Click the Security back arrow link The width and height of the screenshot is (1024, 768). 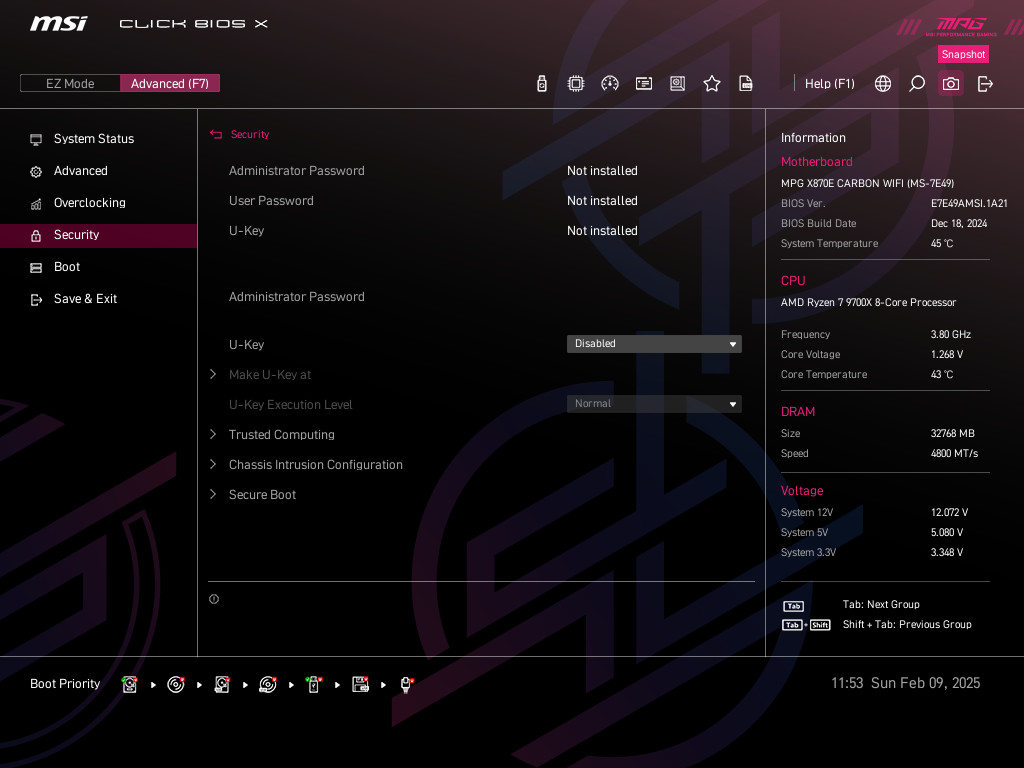(240, 135)
